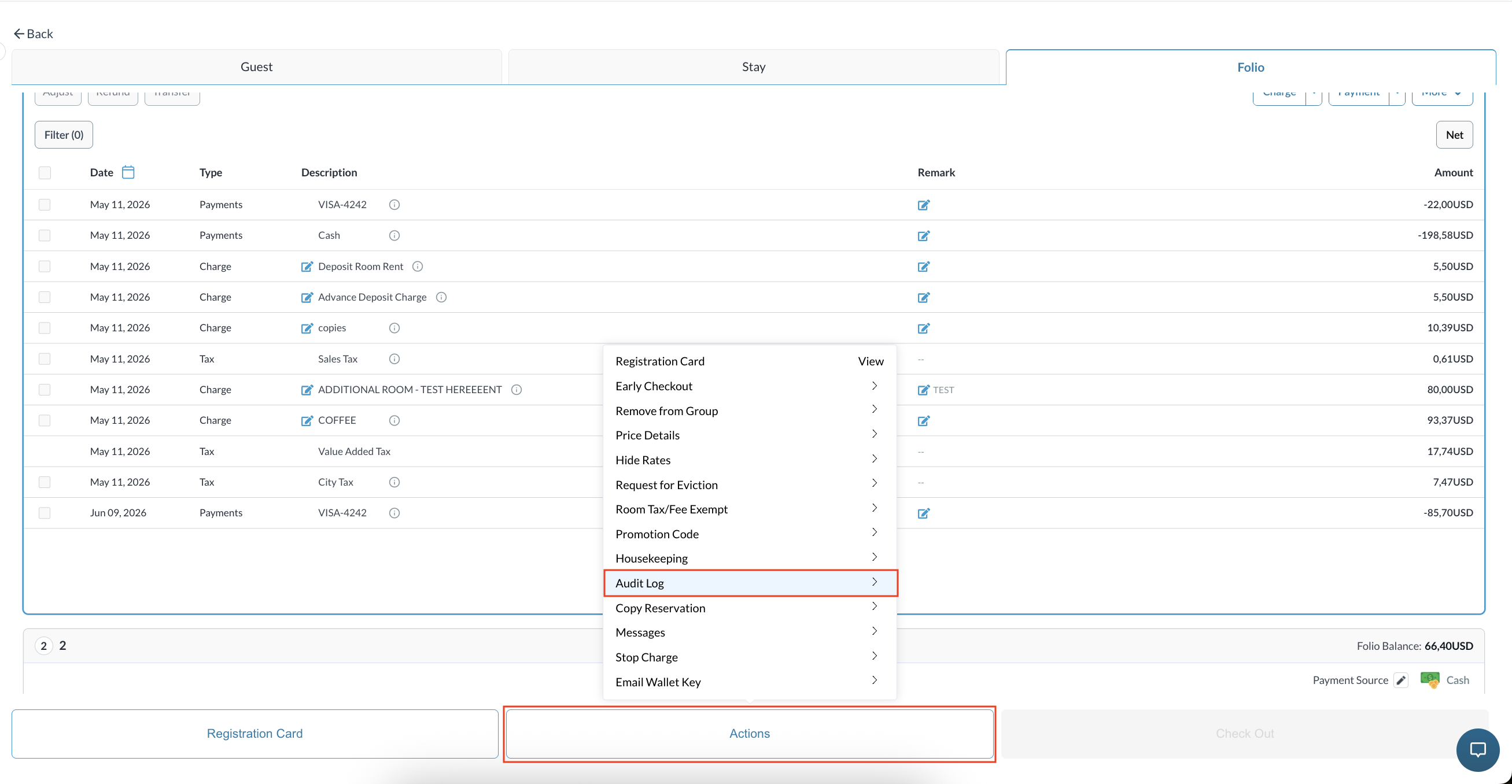Choose Audit Log from actions menu
Image resolution: width=1512 pixels, height=784 pixels.
click(750, 583)
